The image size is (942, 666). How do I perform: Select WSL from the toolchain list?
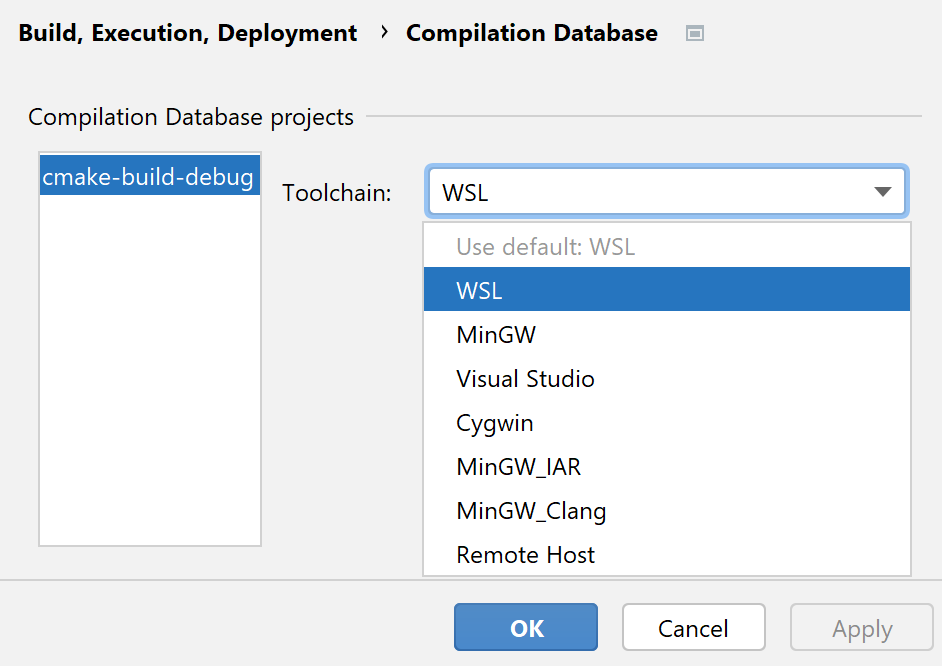click(667, 290)
